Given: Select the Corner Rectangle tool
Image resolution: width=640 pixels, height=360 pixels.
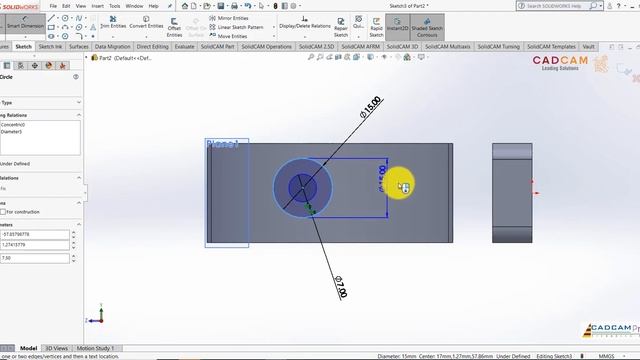Looking at the screenshot, I should coord(51,27).
